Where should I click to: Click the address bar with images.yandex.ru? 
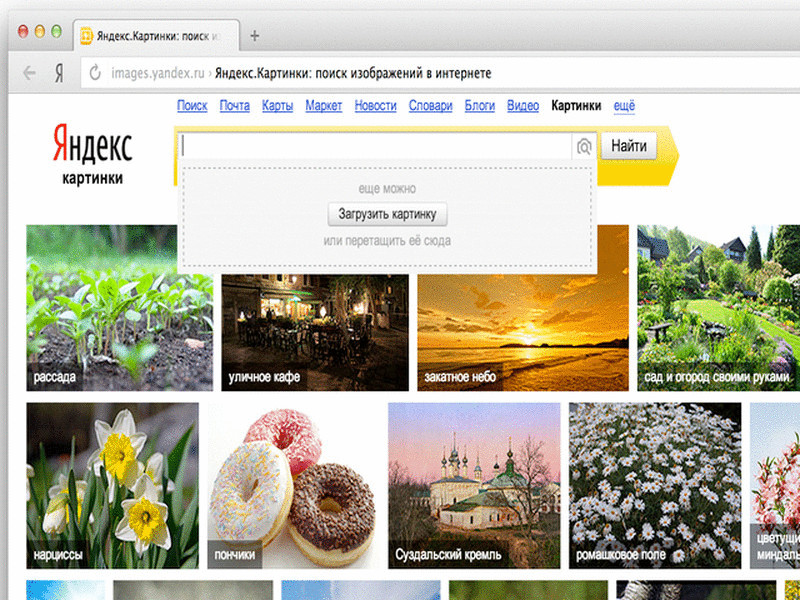439,73
